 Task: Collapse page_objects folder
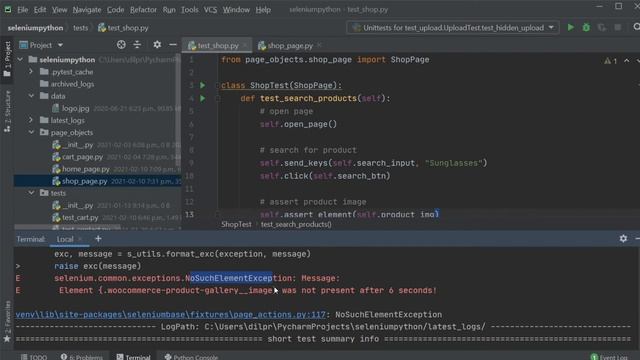(31, 132)
